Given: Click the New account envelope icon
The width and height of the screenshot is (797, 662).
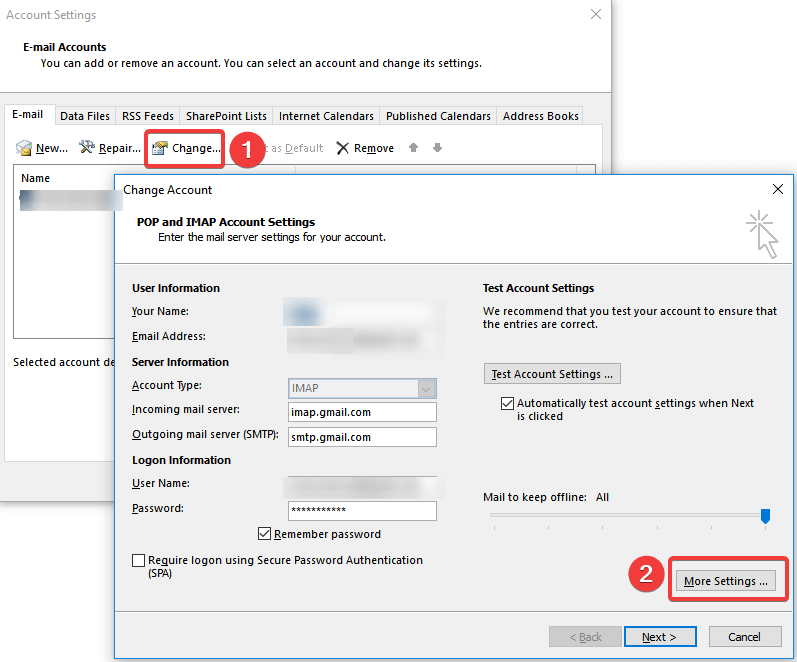Looking at the screenshot, I should click(23, 148).
